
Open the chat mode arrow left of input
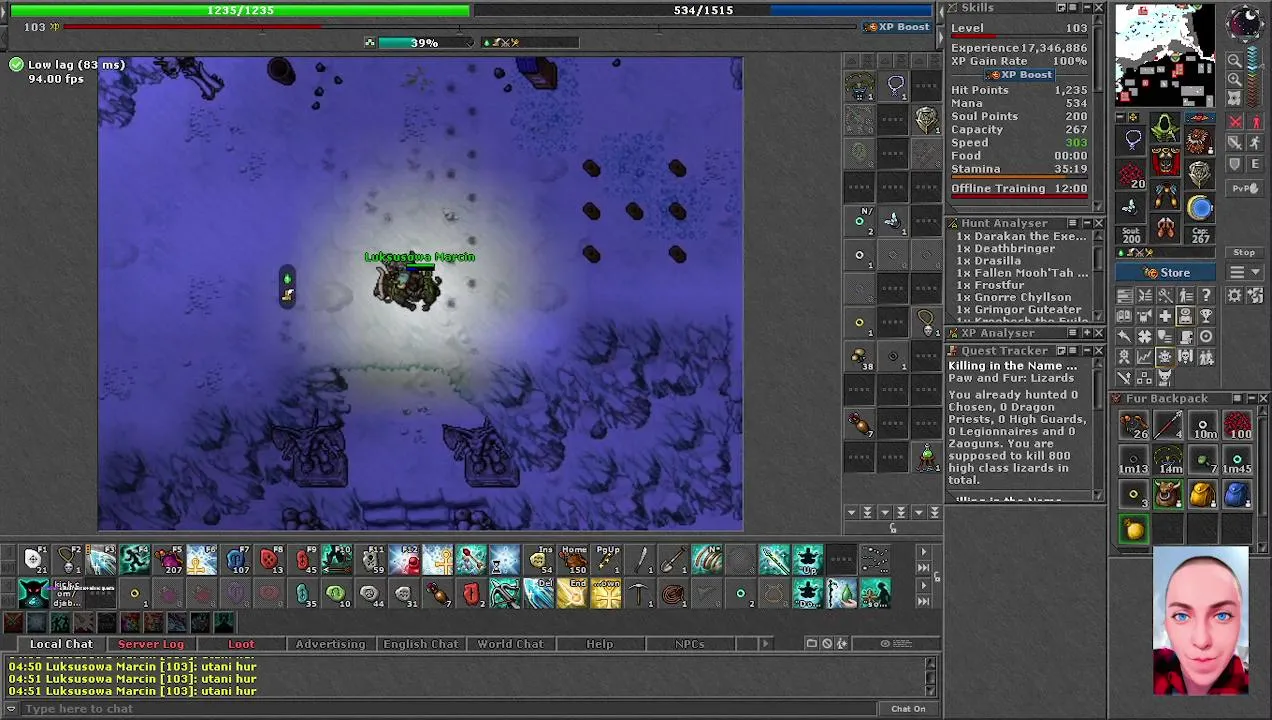12,708
